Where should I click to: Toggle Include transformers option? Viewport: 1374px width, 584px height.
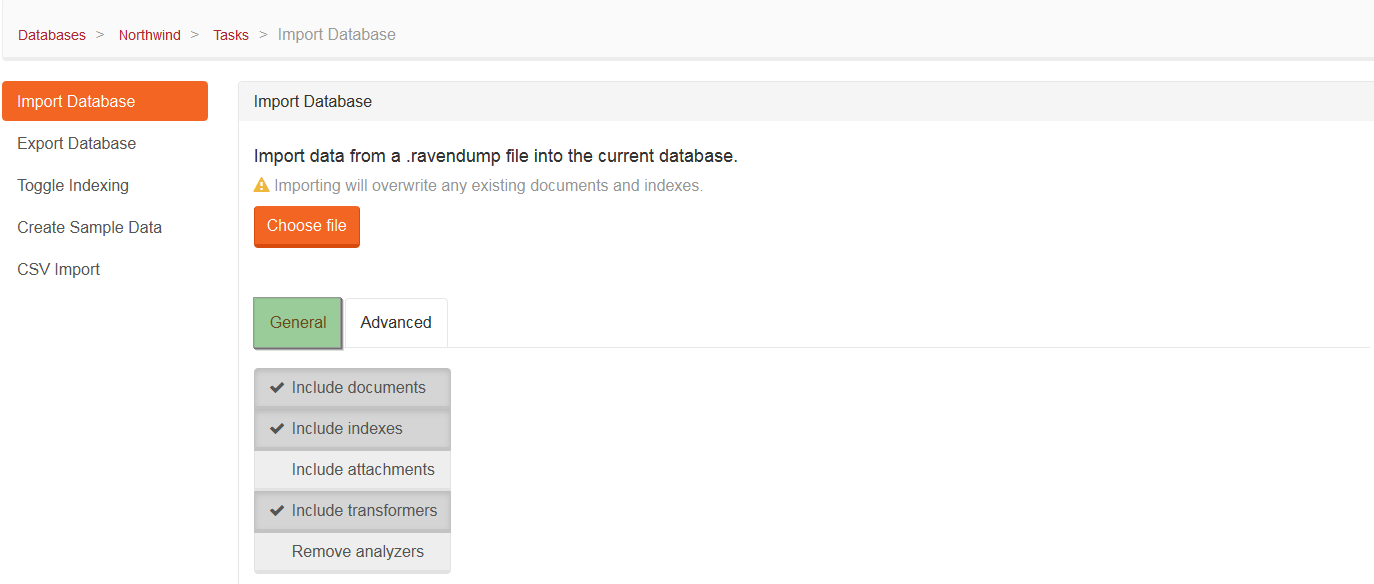pos(352,511)
